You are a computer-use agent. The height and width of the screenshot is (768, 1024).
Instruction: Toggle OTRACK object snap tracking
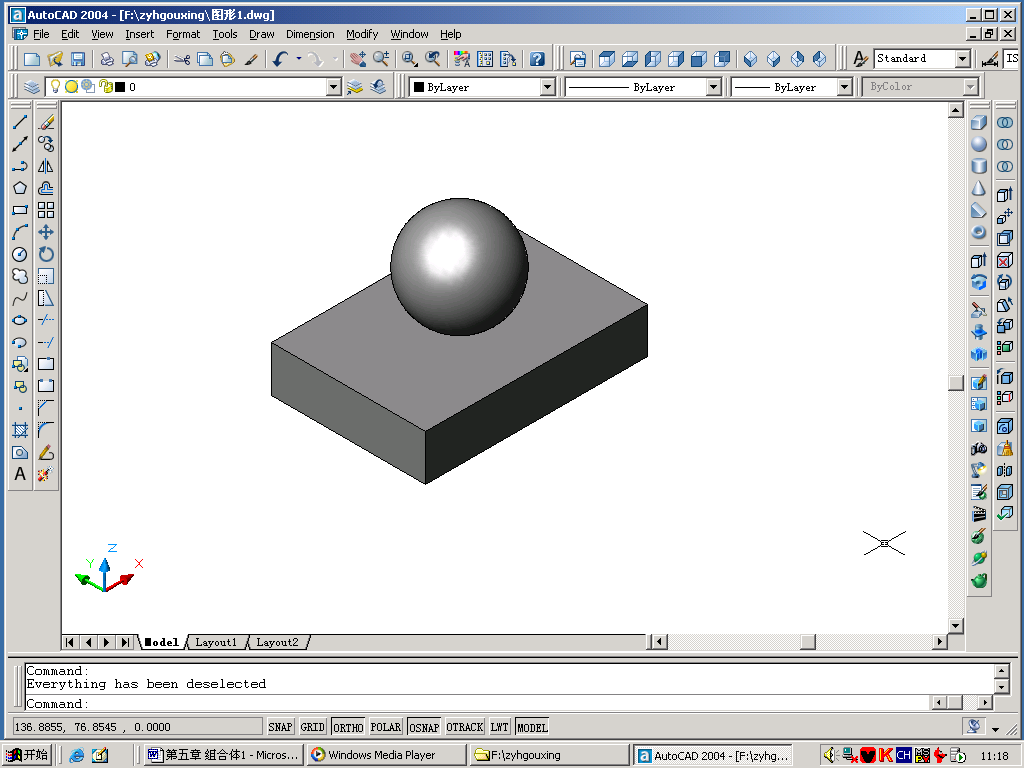464,727
